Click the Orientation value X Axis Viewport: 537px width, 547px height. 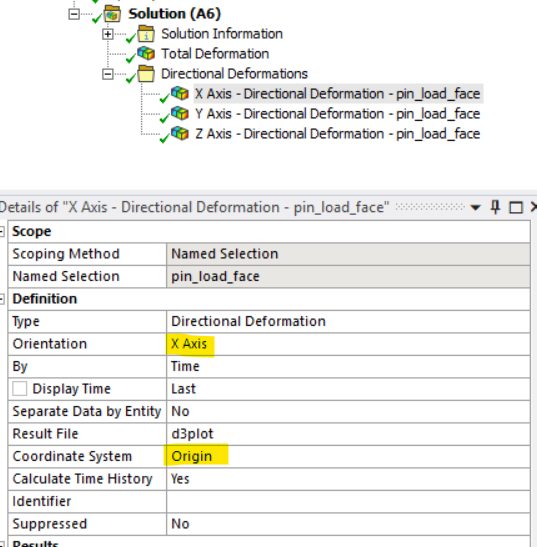189,344
